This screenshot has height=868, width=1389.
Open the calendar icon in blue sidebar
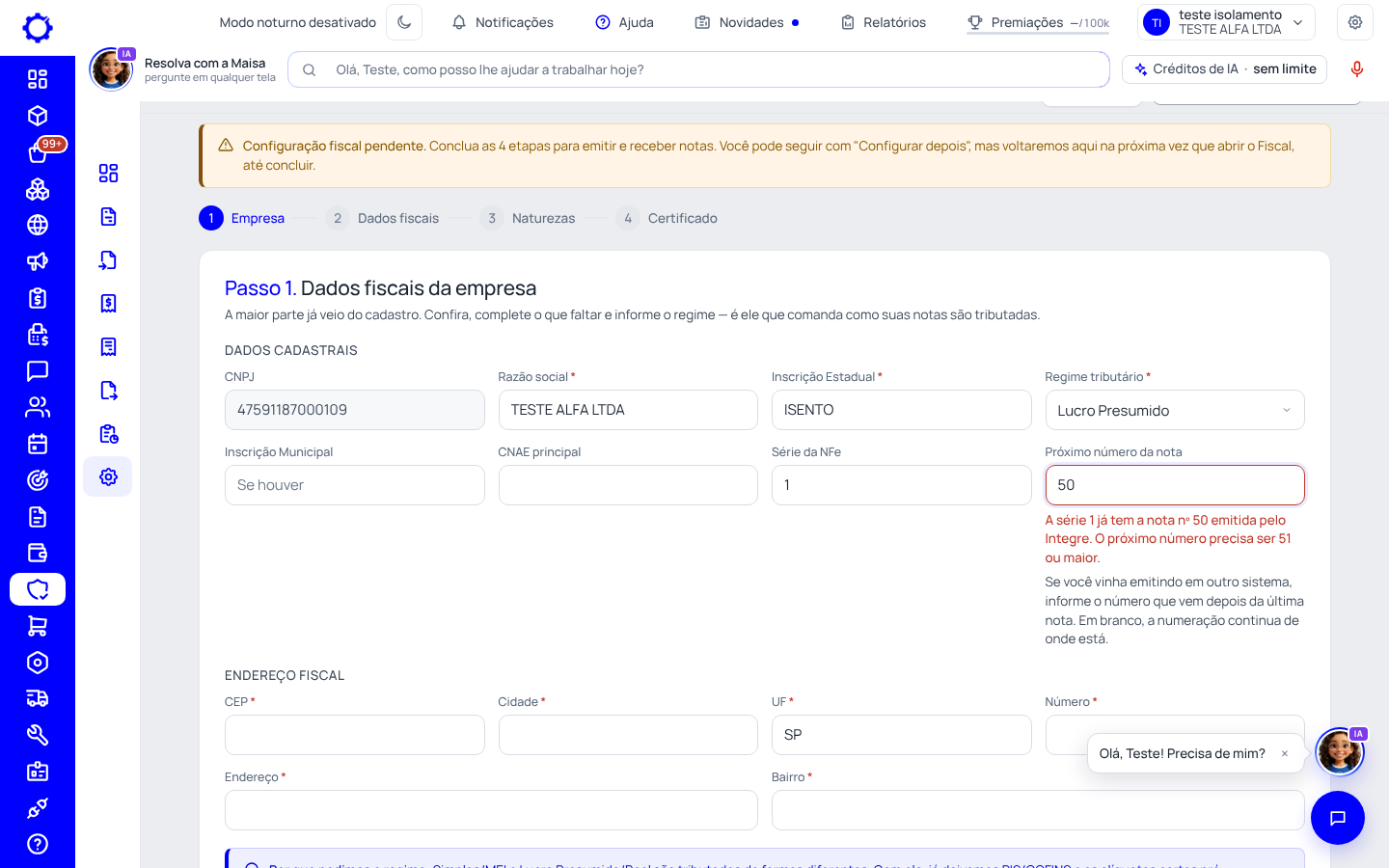click(x=38, y=444)
